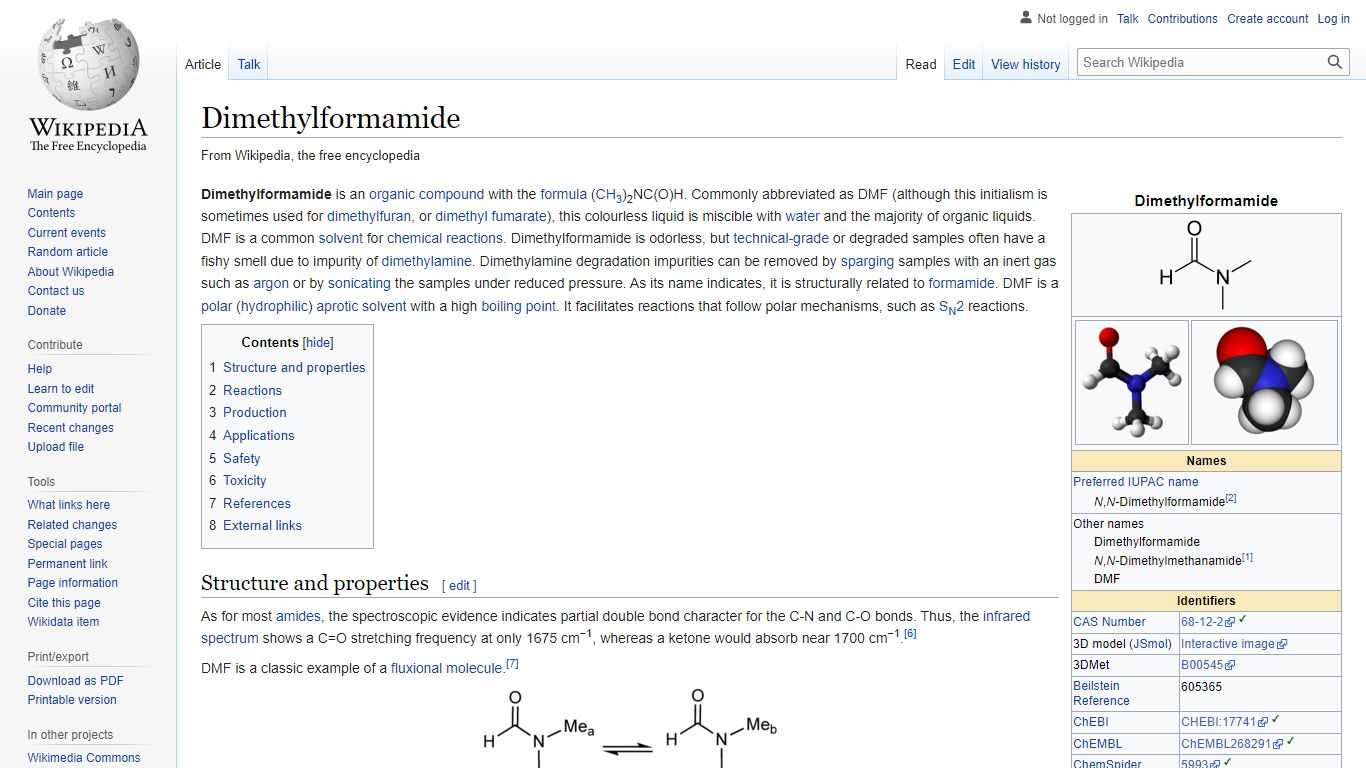Open the skeletal structure image of DMF
This screenshot has width=1366, height=768.
point(1206,264)
